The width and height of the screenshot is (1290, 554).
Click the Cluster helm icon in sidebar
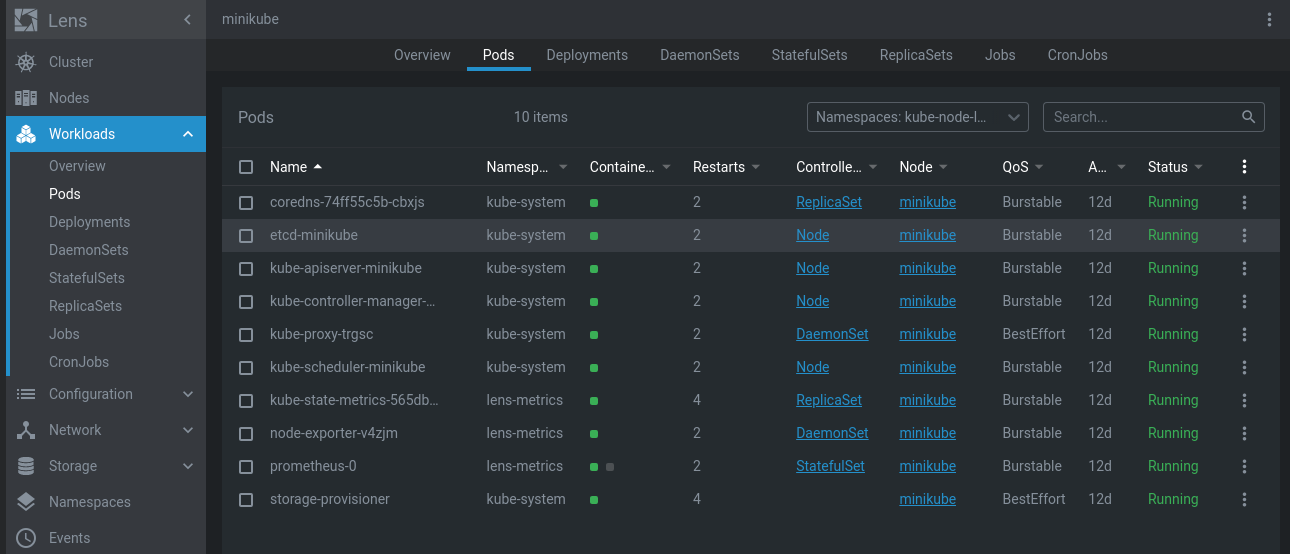point(26,62)
